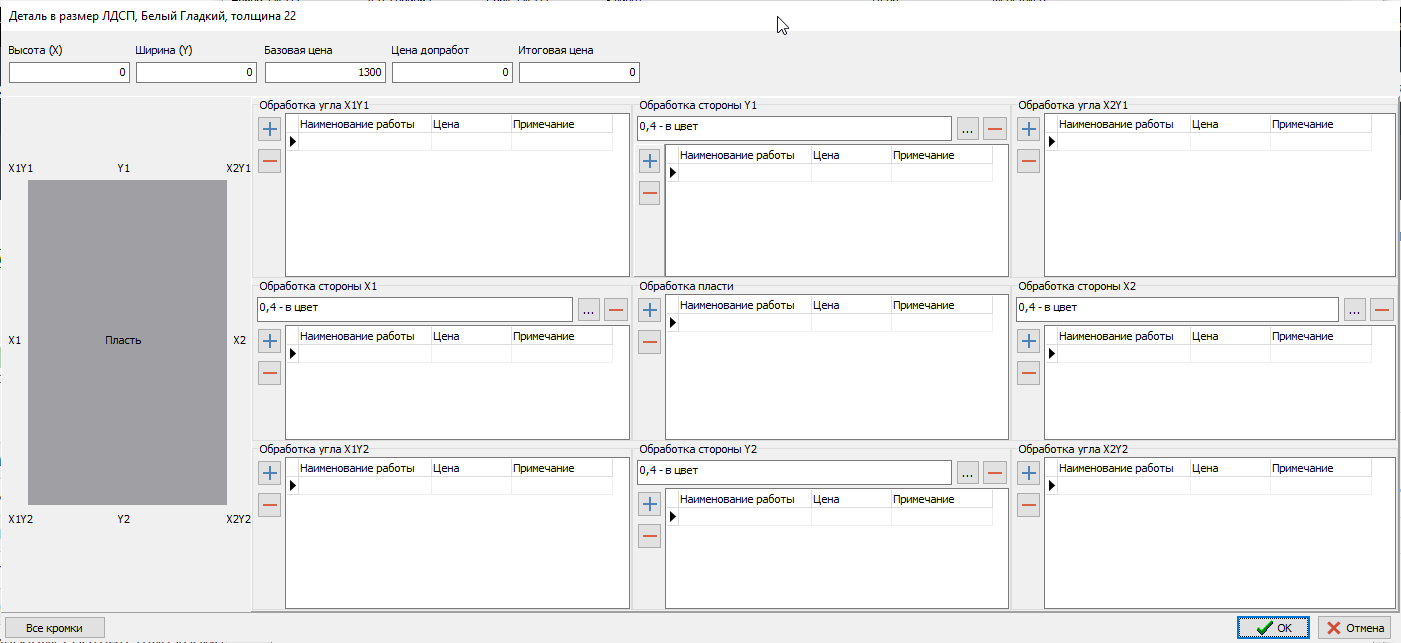Screen dimensions: 1401x643
Task: Open the edge picker for side X2
Action: click(x=1354, y=309)
